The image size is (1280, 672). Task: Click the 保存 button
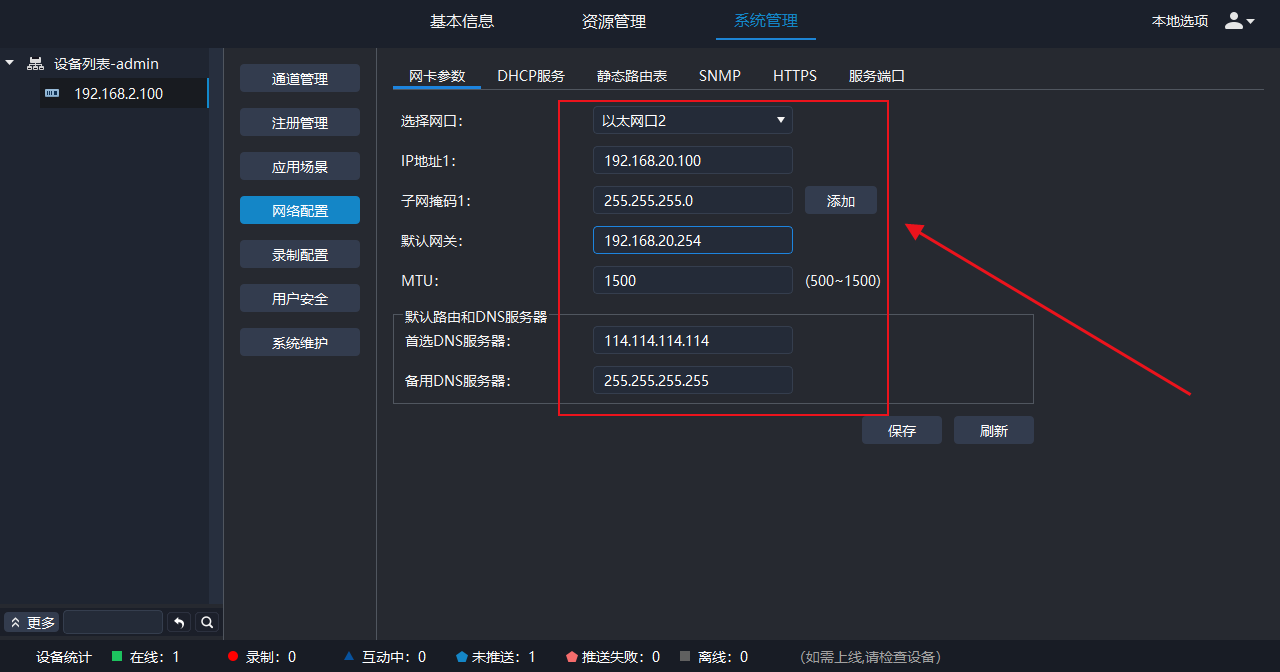pyautogui.click(x=902, y=430)
